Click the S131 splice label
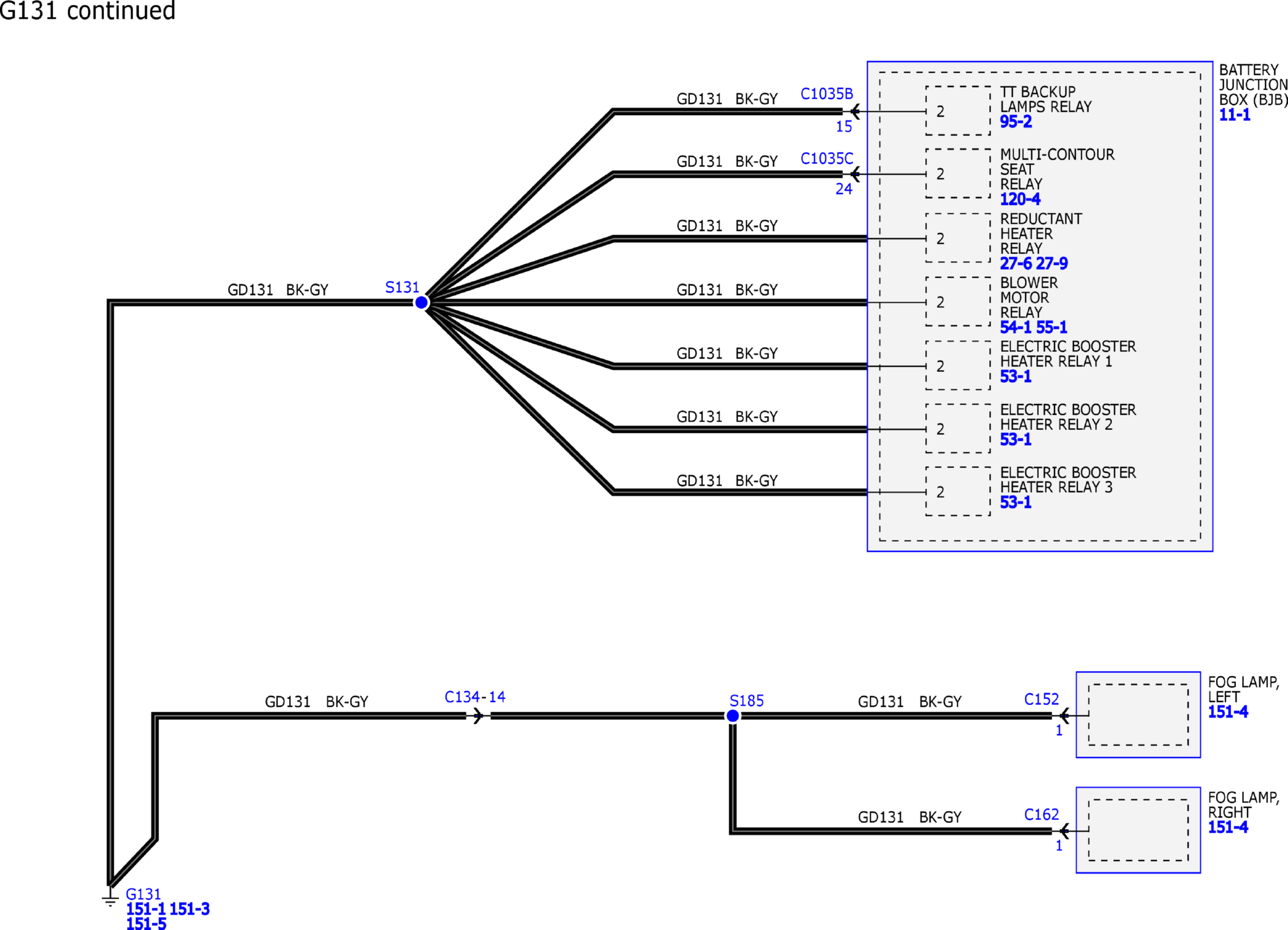This screenshot has height=930, width=1288. pyautogui.click(x=402, y=287)
